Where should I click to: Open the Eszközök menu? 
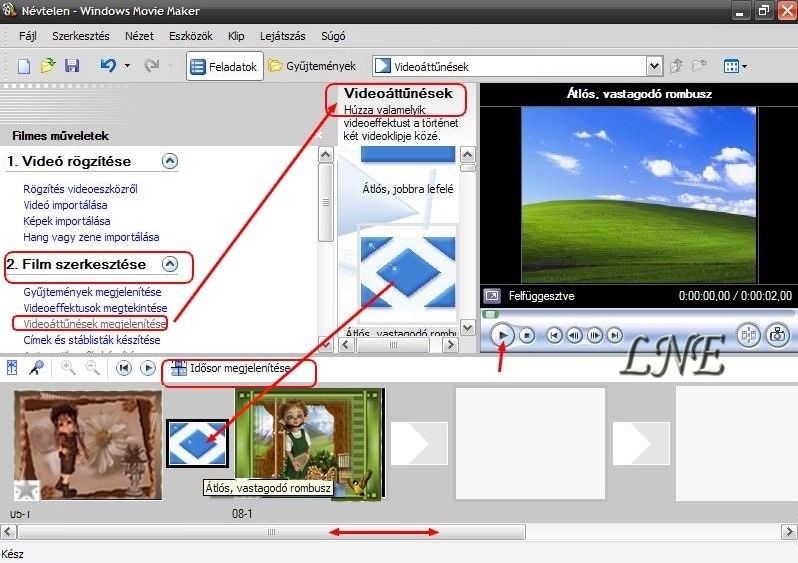pyautogui.click(x=191, y=36)
